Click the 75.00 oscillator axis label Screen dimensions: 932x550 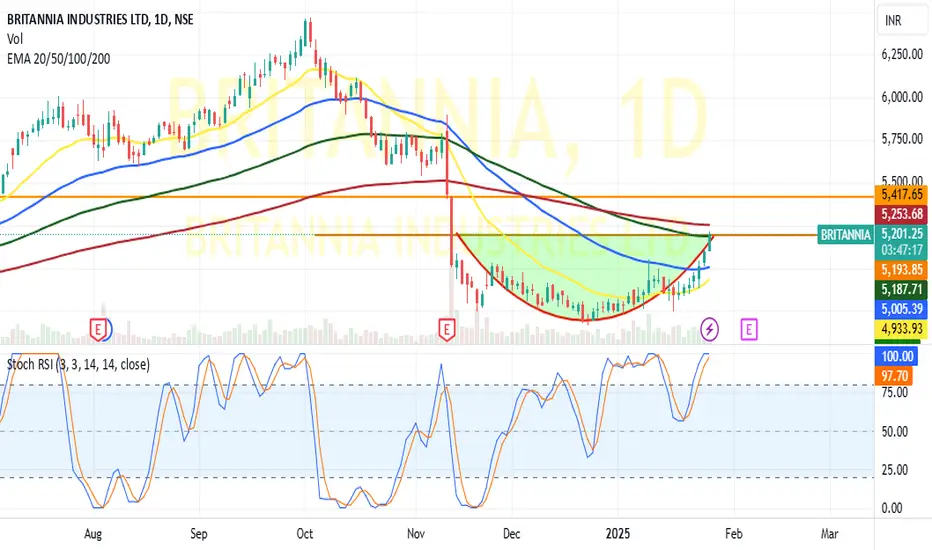point(895,392)
